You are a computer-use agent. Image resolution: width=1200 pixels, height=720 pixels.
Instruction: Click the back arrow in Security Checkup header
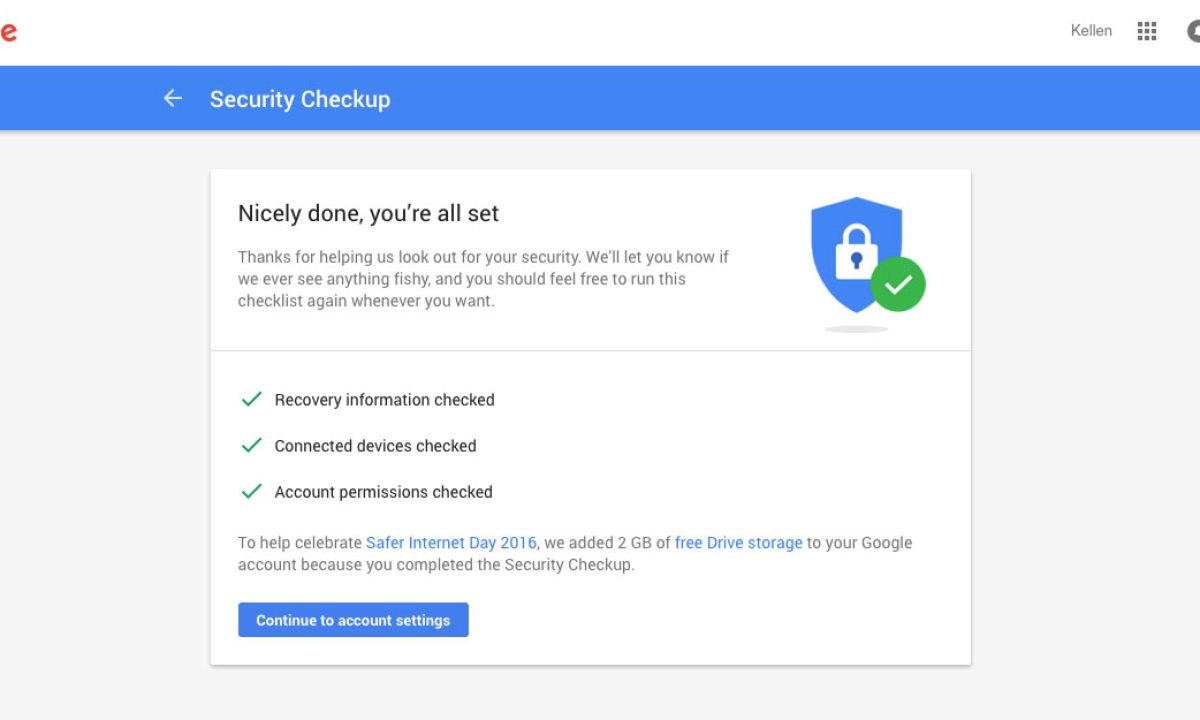(x=173, y=98)
